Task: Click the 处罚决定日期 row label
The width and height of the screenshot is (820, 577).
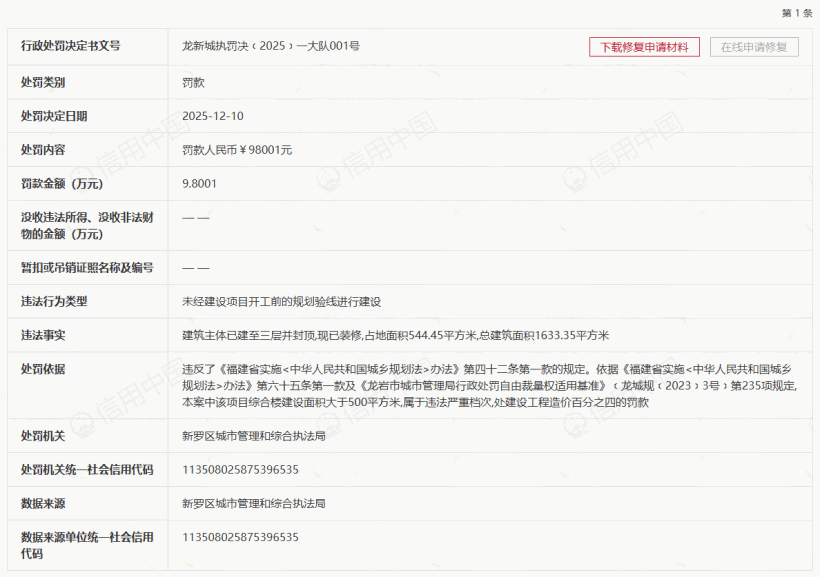Action: coord(54,116)
